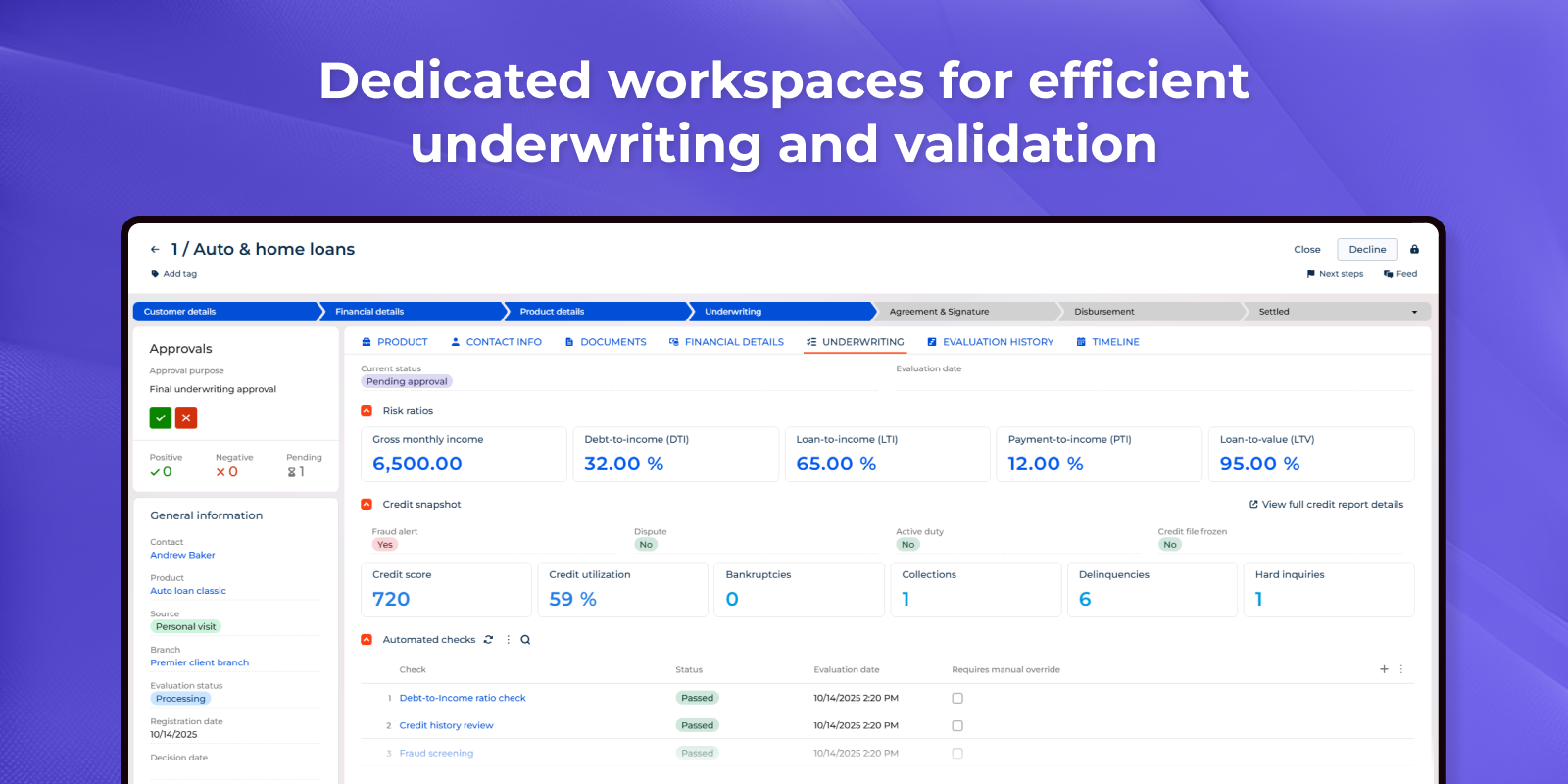Tick manual override for Credit history review
Screen dimensions: 1568x784
(x=957, y=726)
